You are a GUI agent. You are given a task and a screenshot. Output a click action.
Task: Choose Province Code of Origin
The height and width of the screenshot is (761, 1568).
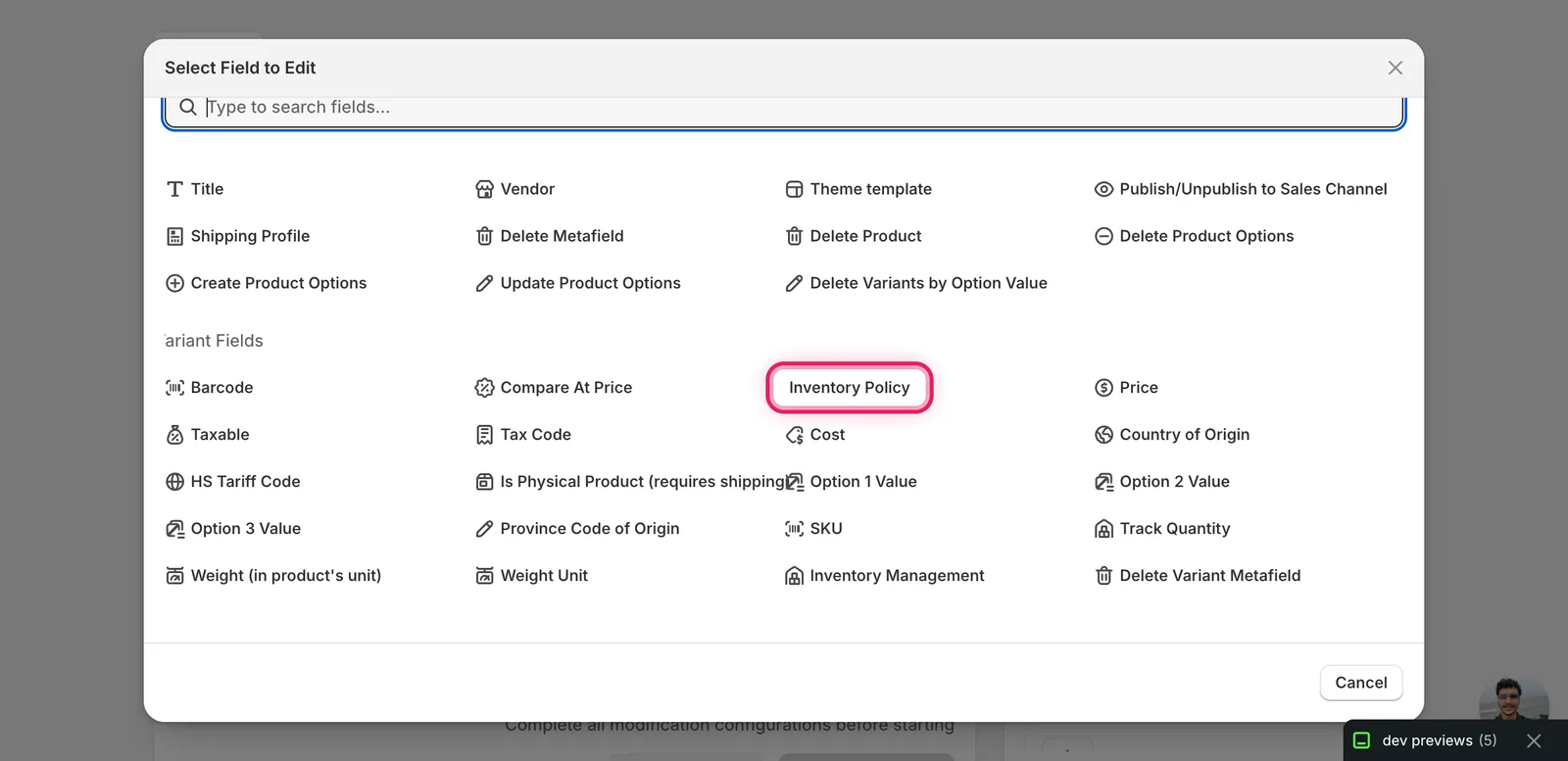[577, 529]
